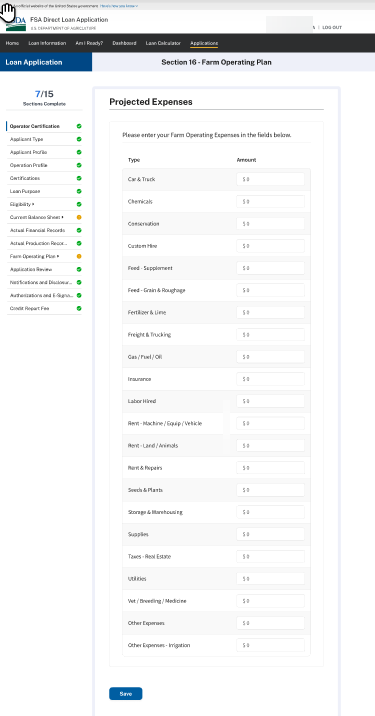The width and height of the screenshot is (375, 716).
Task: Select the Car & Truck amount field
Action: coord(270,179)
